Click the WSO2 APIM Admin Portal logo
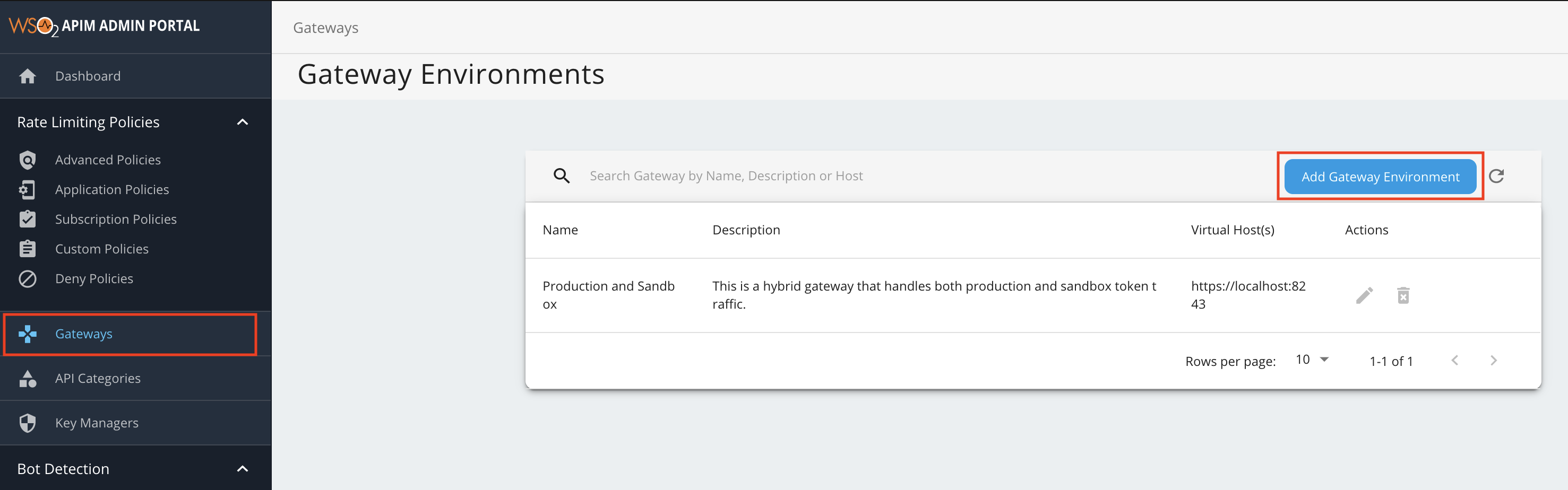 [104, 26]
